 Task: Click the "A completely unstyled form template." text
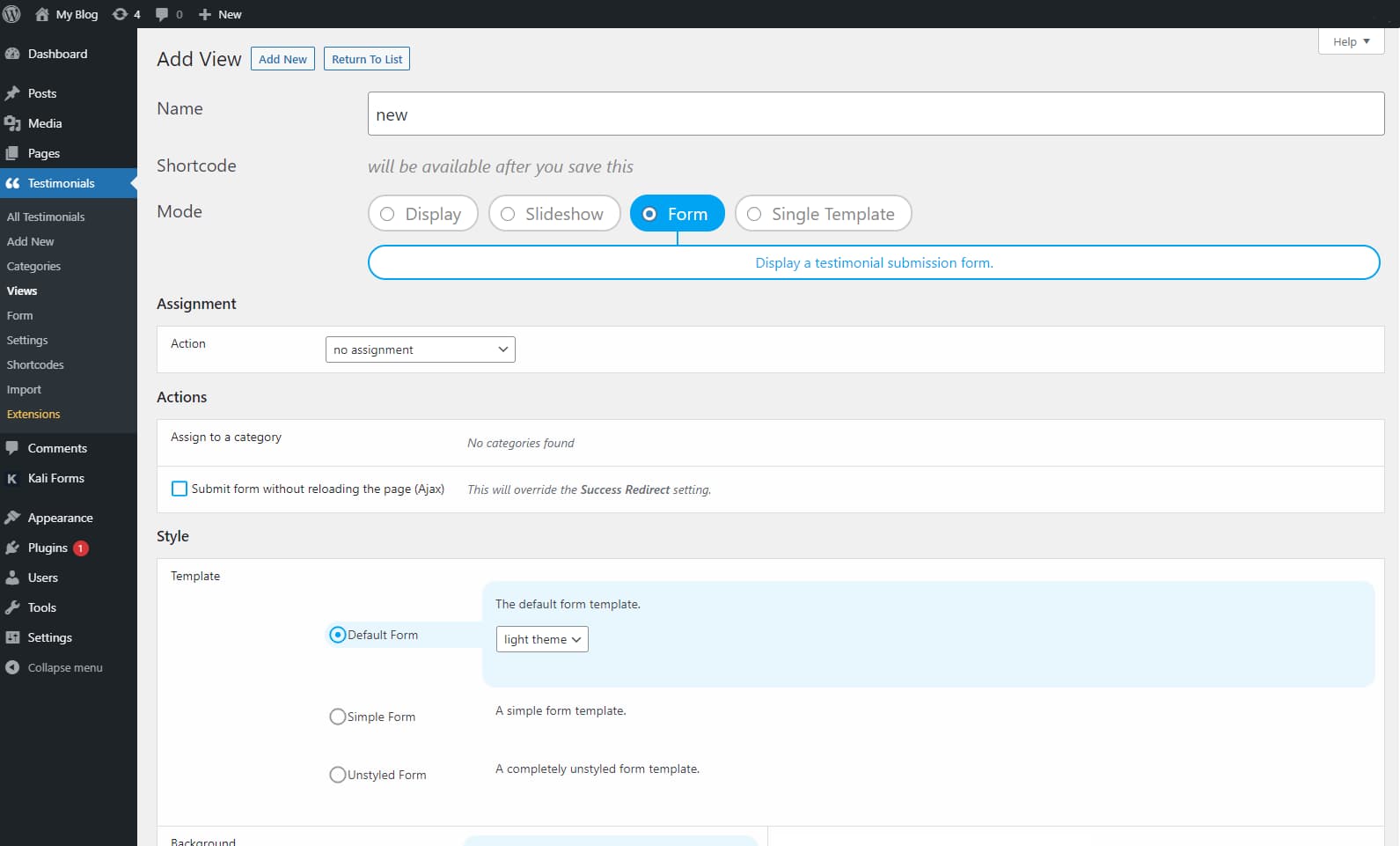click(597, 769)
